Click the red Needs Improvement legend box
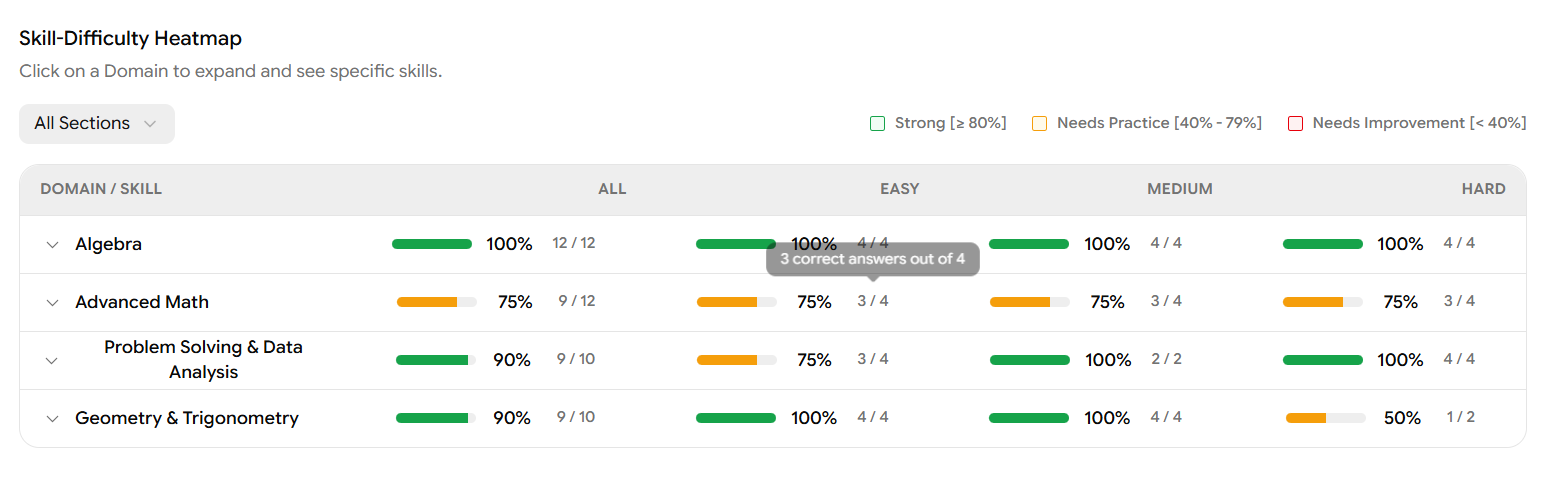Viewport: 1550px width, 482px height. (1295, 124)
